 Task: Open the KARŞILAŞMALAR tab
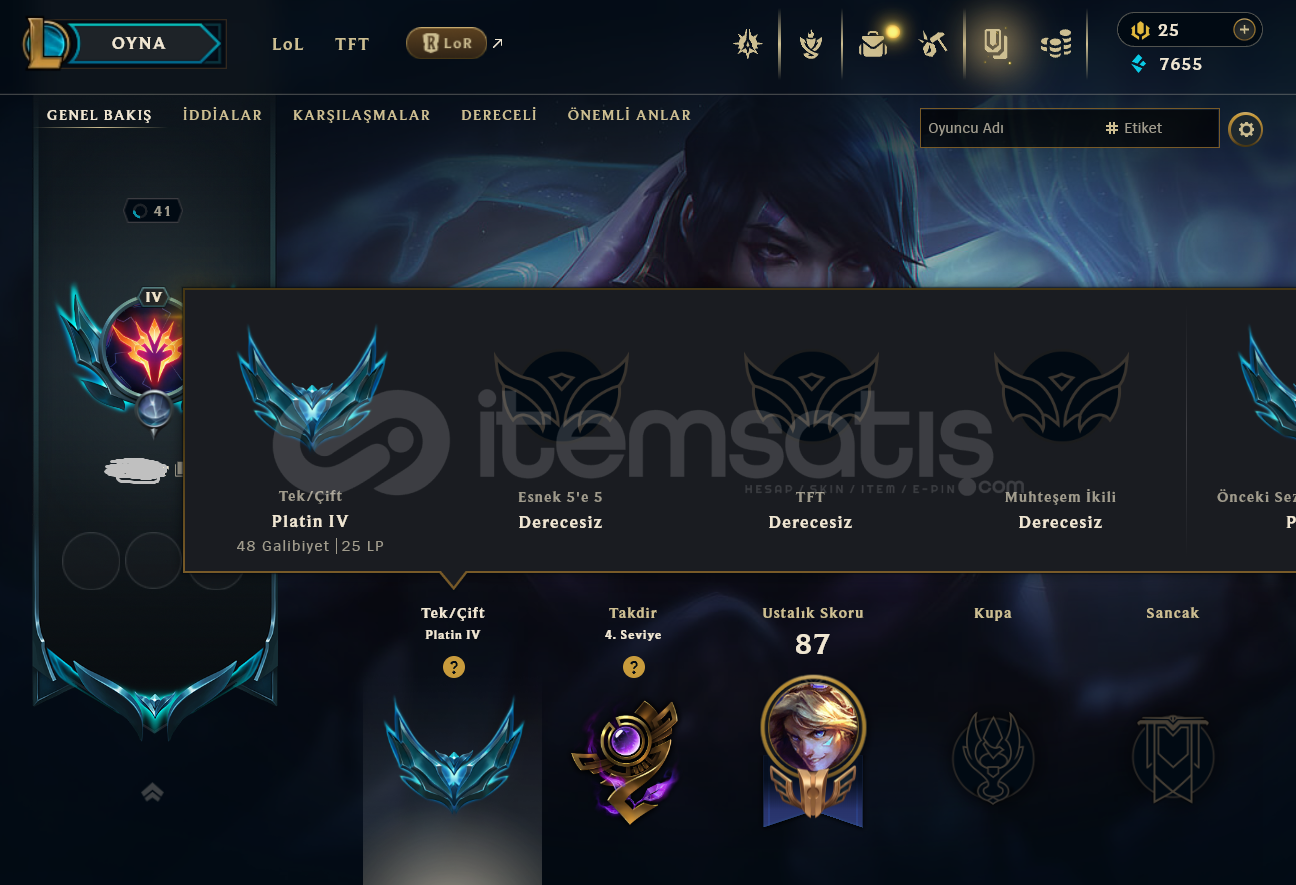(362, 115)
